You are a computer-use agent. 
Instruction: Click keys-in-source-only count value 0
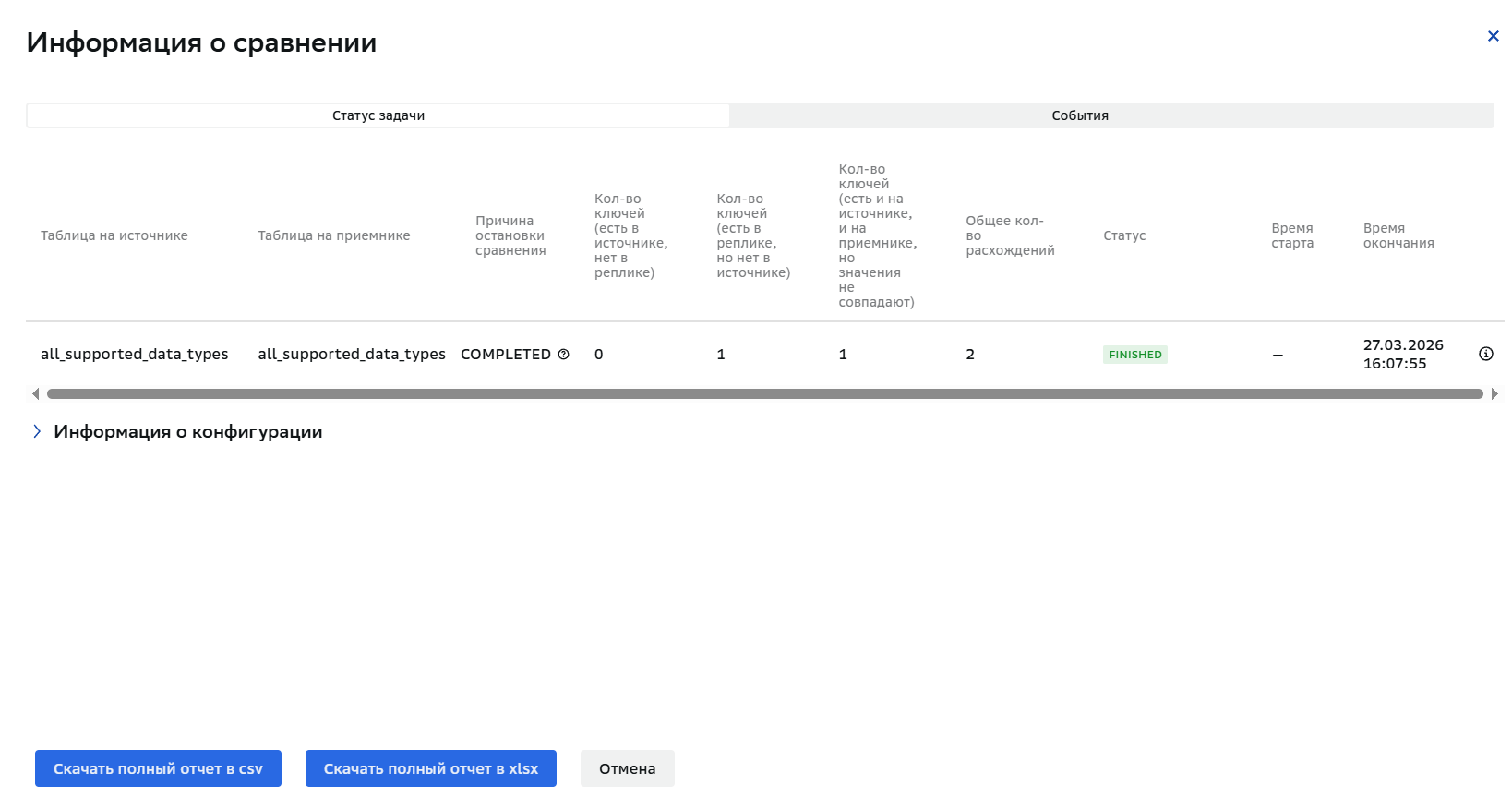599,355
